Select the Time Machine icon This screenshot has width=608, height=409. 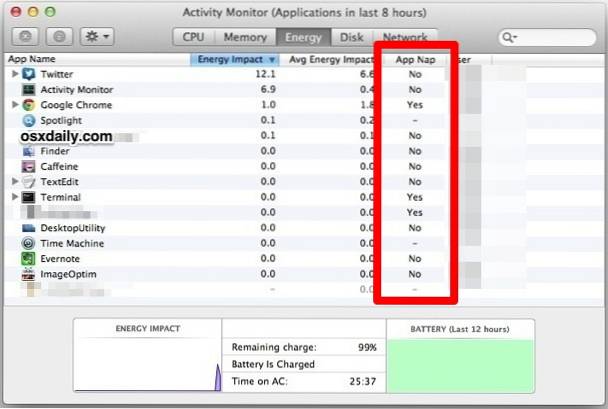click(29, 243)
